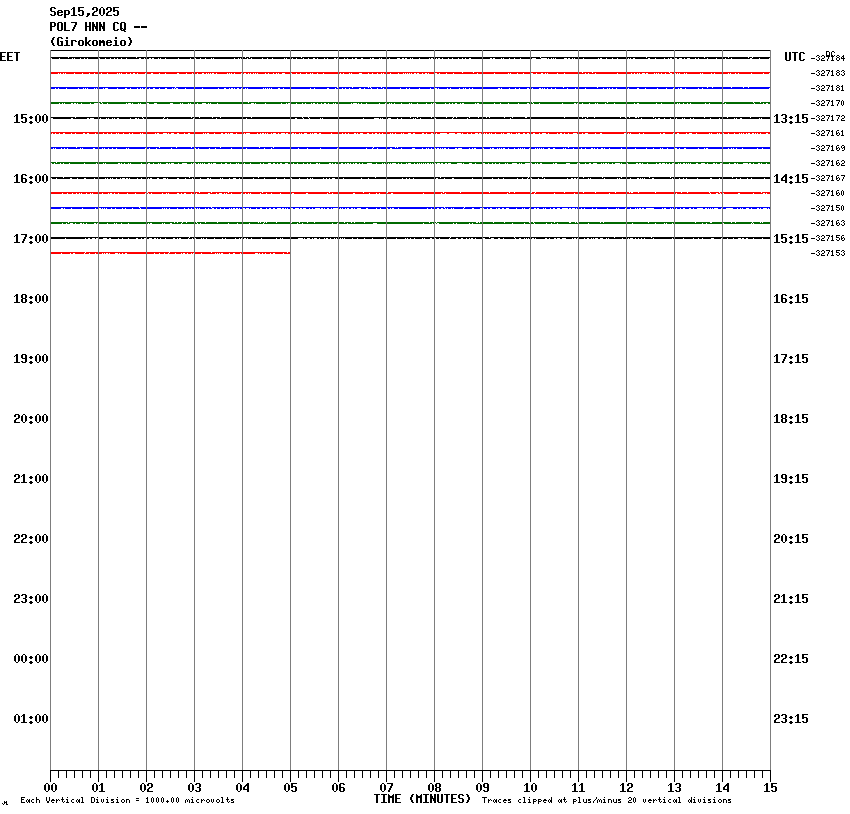Viewport: 850px width, 814px height.
Task: Click the "EET" timezone label
Action: click(x=10, y=57)
